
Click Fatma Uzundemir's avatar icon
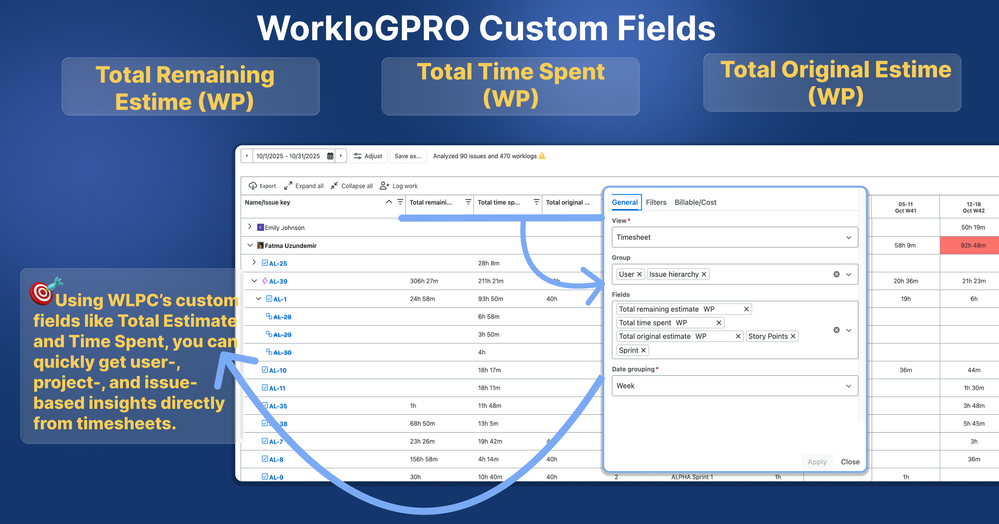pyautogui.click(x=260, y=245)
